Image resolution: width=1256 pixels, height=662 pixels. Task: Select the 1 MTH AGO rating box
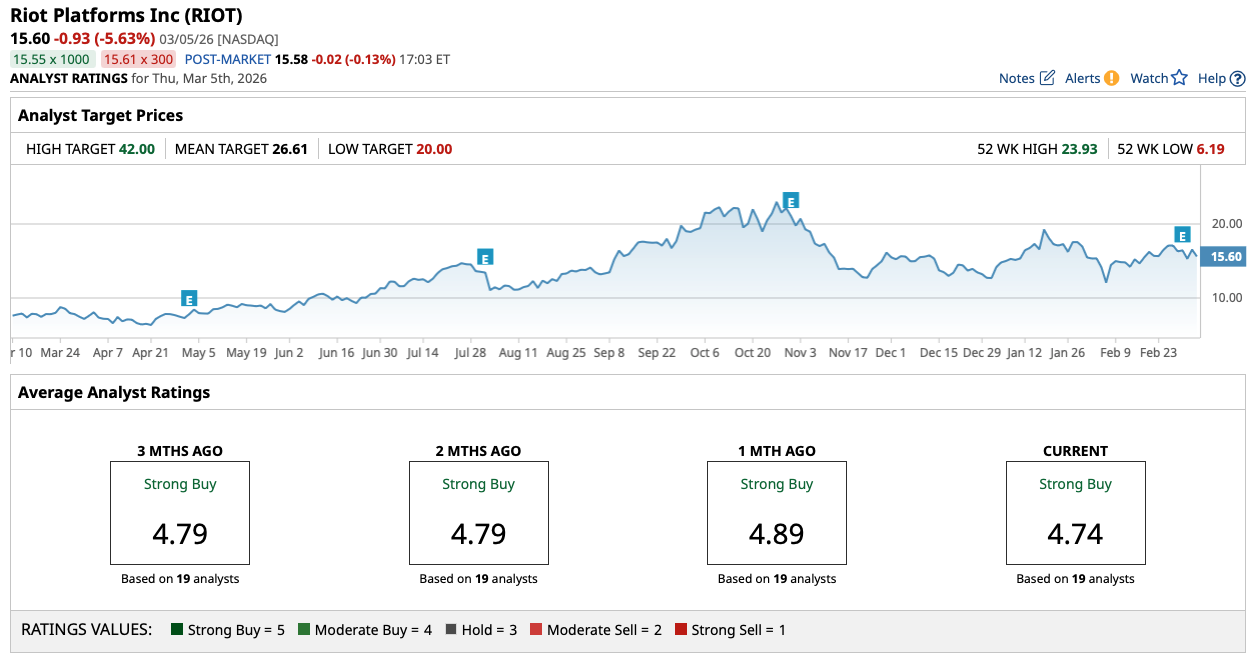point(776,513)
